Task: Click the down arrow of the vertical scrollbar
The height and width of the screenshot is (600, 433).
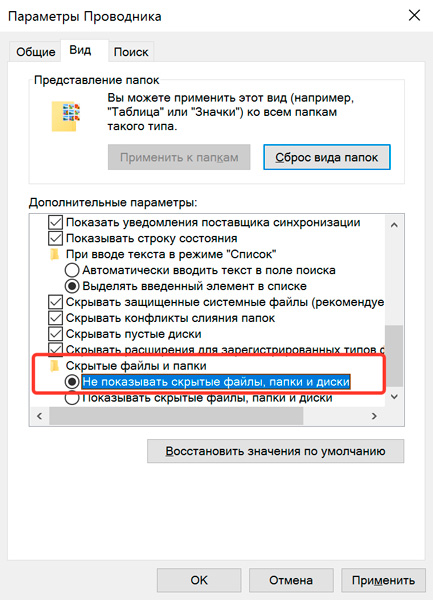Action: click(394, 397)
